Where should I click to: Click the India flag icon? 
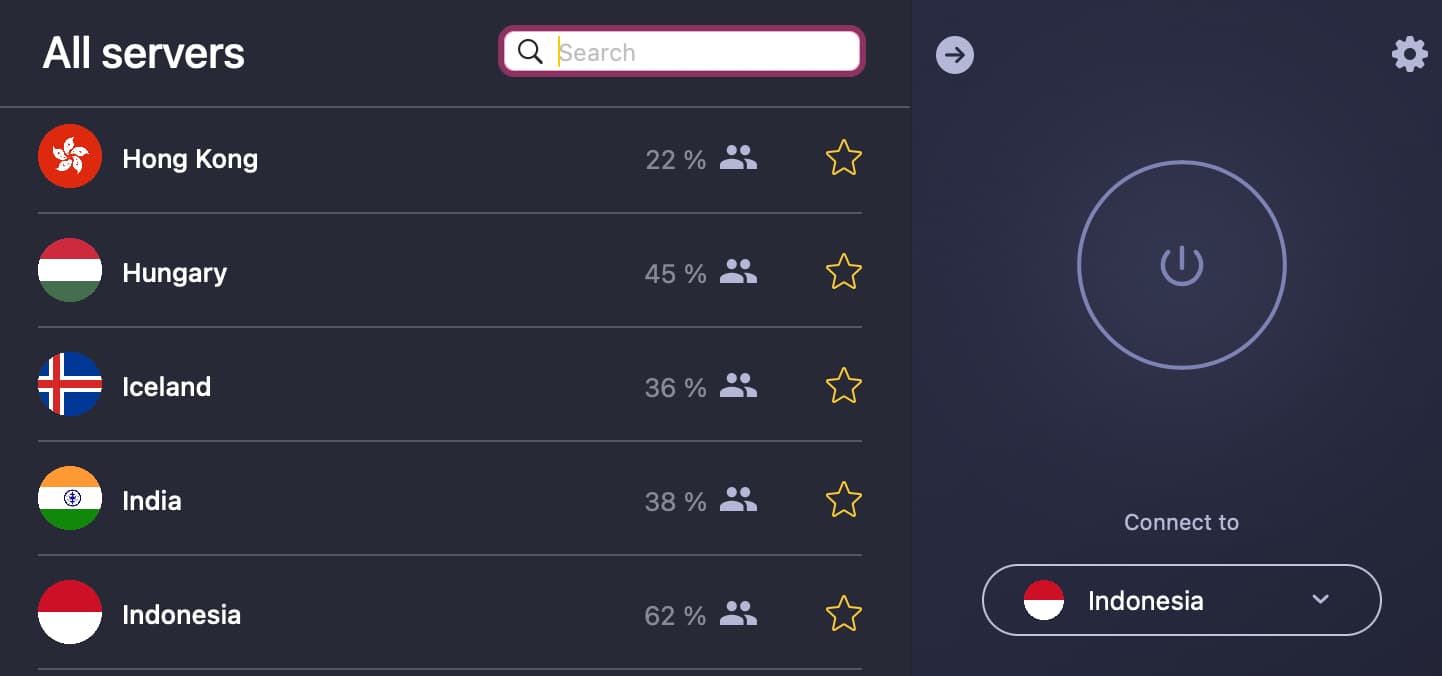(70, 498)
